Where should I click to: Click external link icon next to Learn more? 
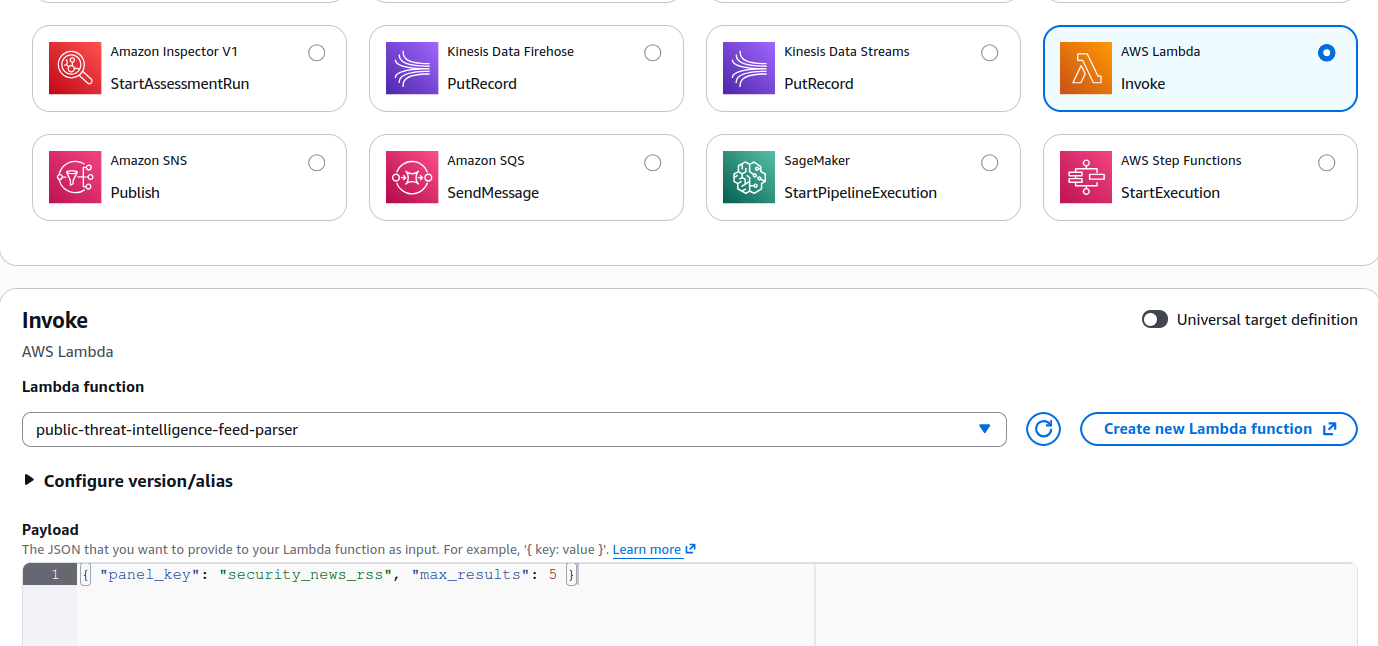tap(690, 549)
